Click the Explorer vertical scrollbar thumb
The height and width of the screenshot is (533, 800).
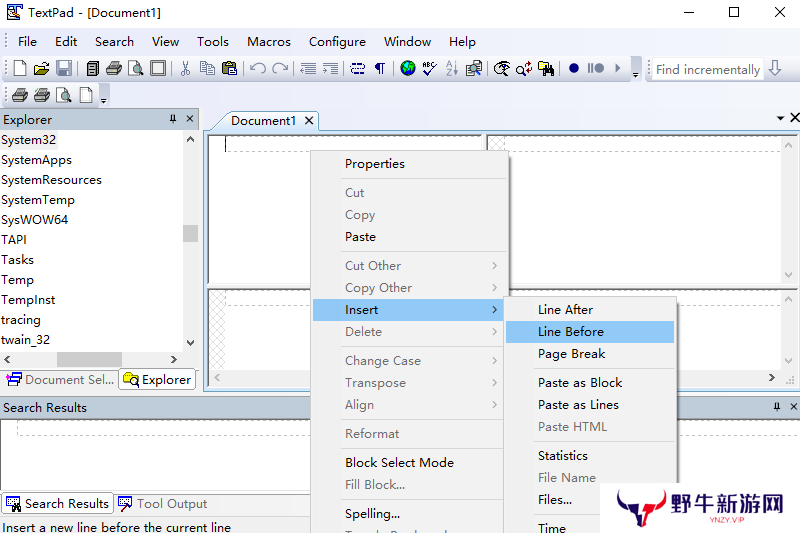tap(190, 233)
